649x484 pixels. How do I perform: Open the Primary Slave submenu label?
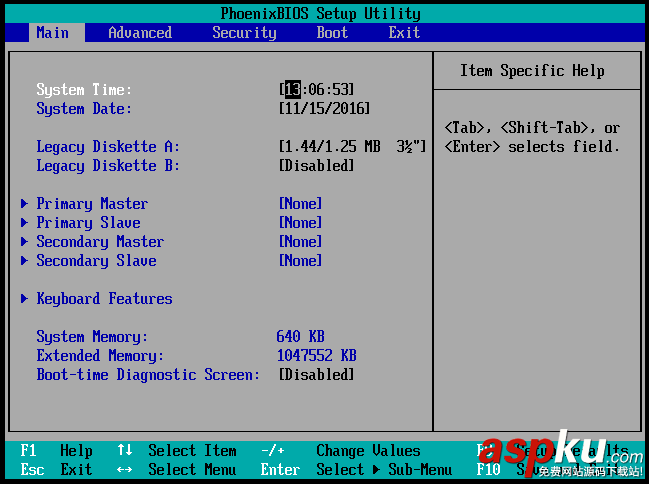88,223
